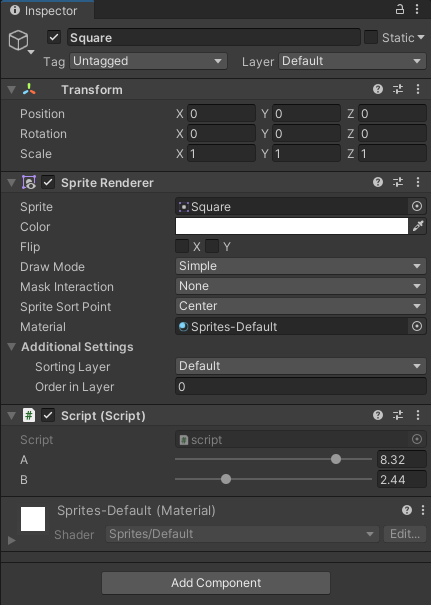Click the B slider handle

point(226,479)
